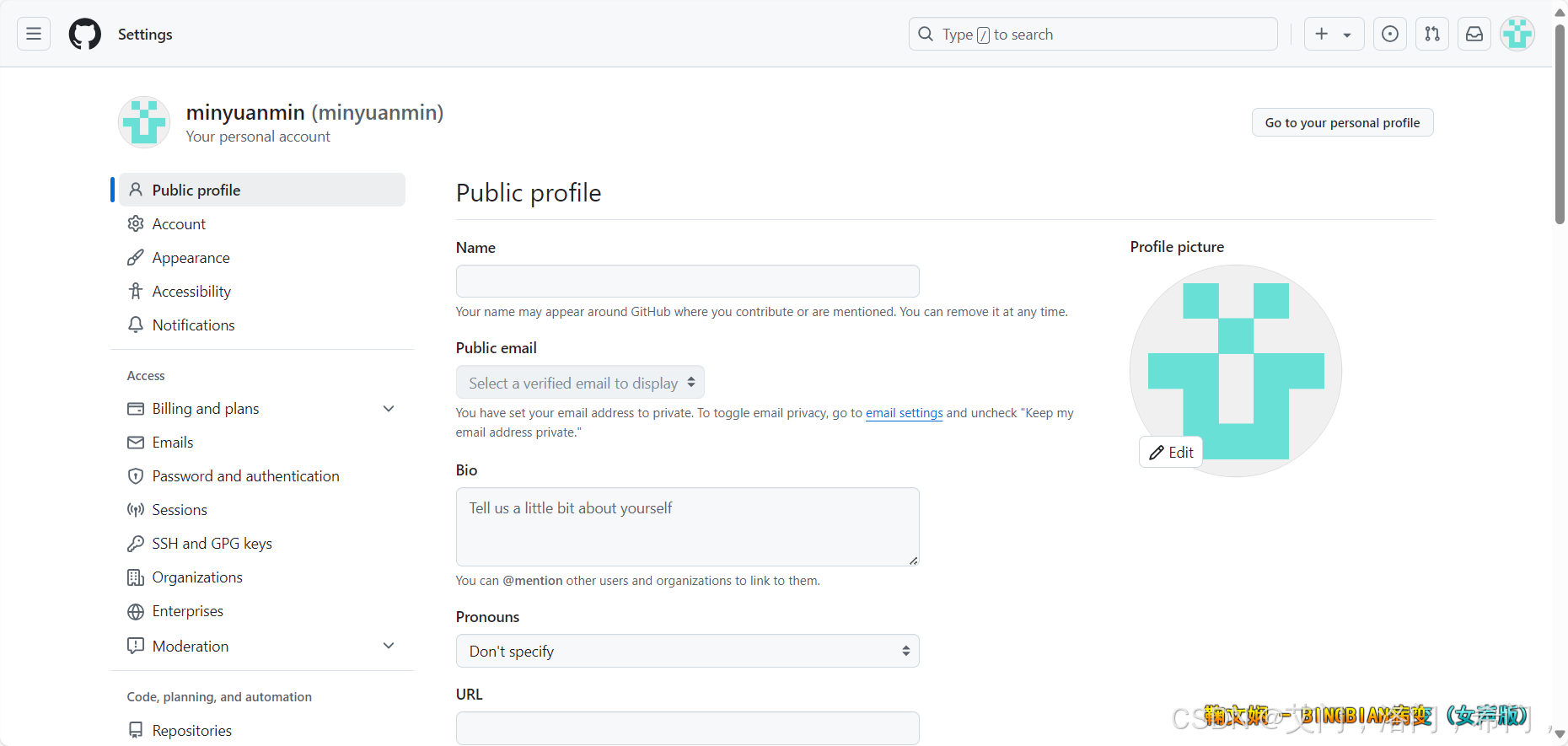This screenshot has width=1568, height=746.
Task: Click into the Name text field
Action: coord(687,282)
